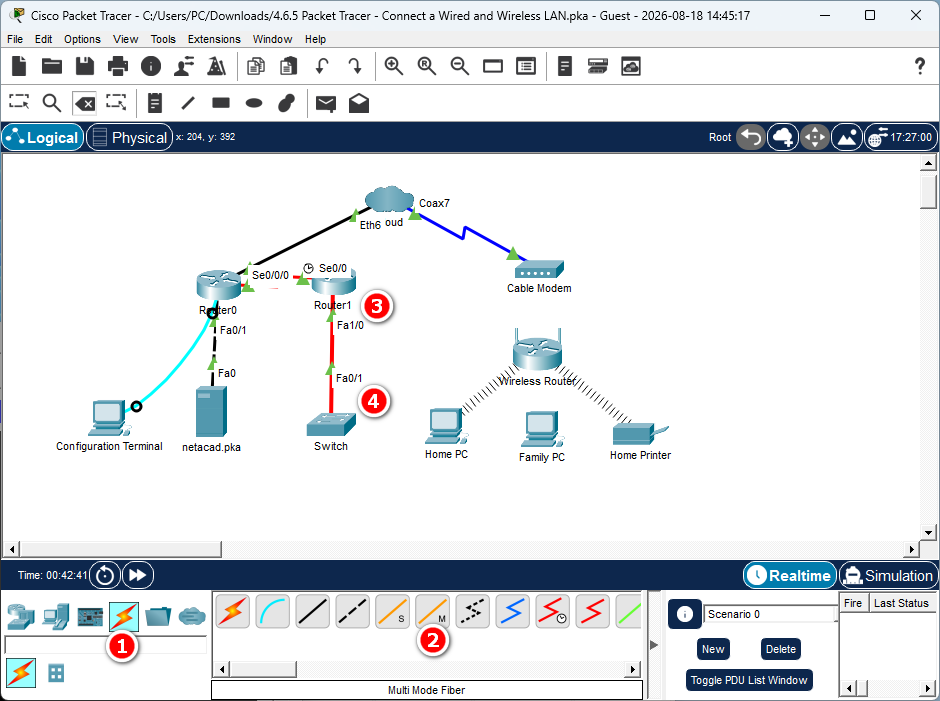This screenshot has height=701, width=940.
Task: Paste with the clipboard Paste icon
Action: click(x=289, y=66)
